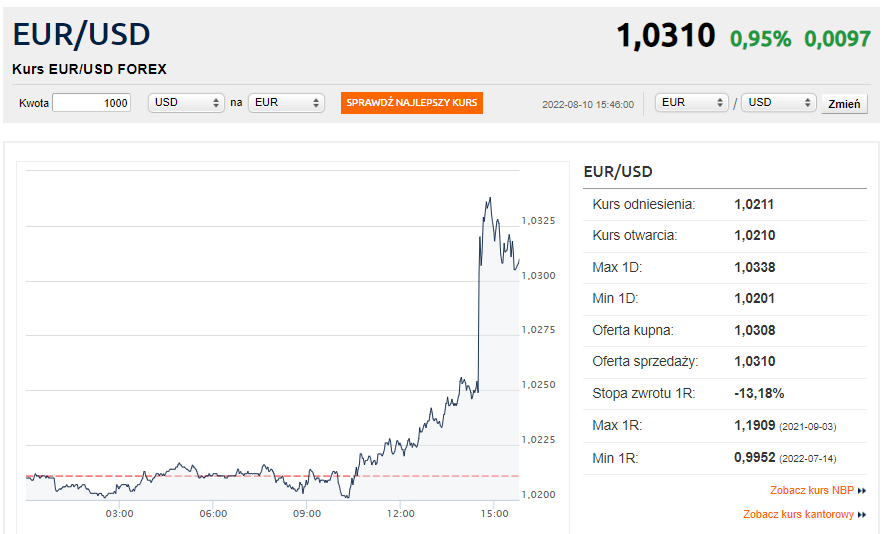Open the USD source currency dropdown
Viewport: 884px width, 534px height.
click(x=186, y=103)
